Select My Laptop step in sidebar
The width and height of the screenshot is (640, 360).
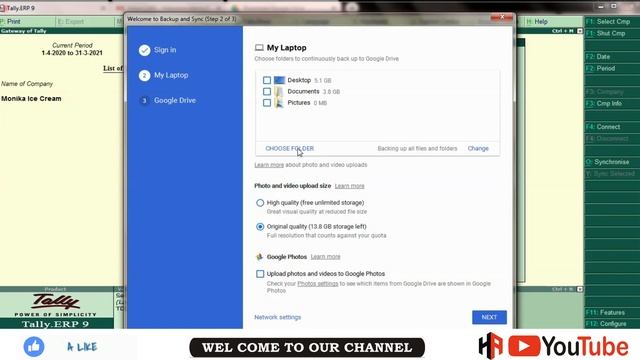171,76
